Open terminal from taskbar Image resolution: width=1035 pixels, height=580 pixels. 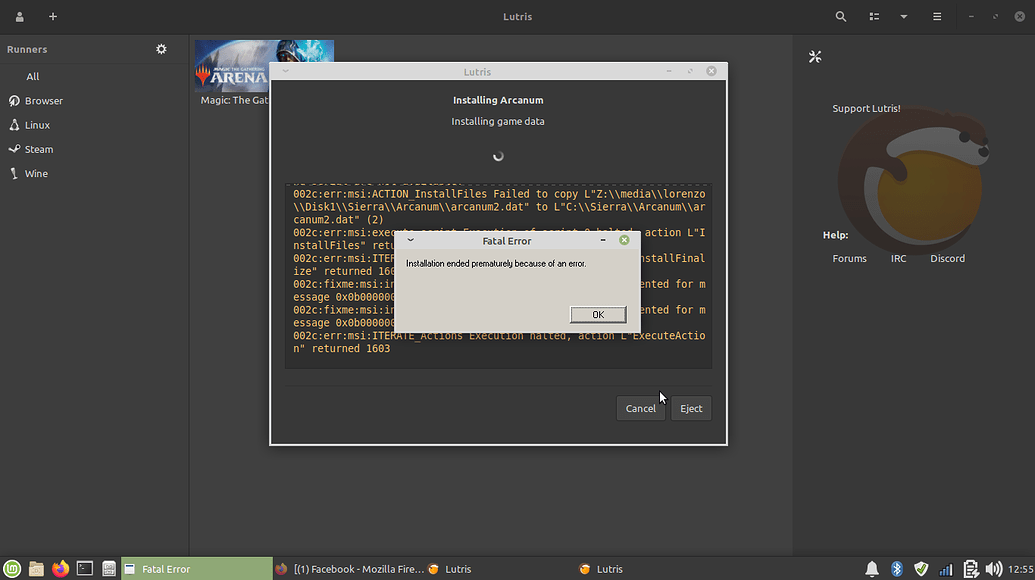click(84, 569)
